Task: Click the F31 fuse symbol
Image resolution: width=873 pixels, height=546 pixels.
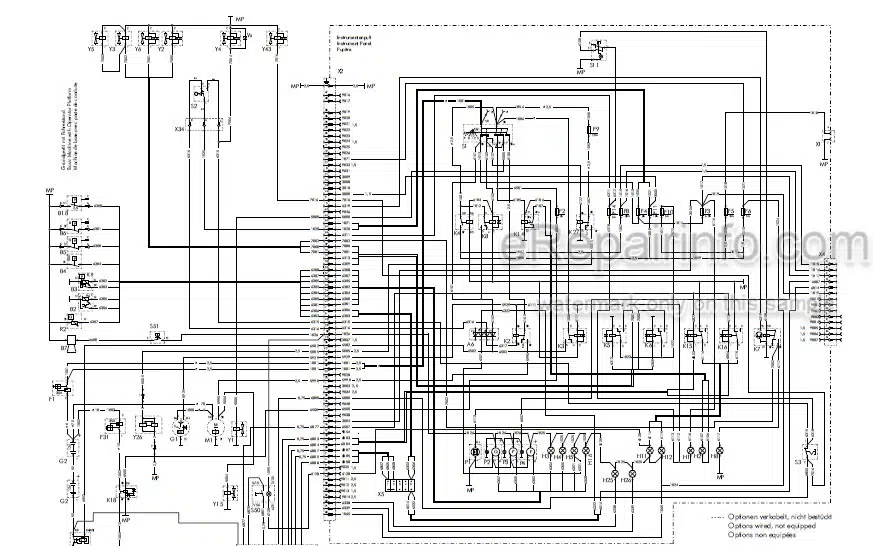Action: pyautogui.click(x=113, y=424)
